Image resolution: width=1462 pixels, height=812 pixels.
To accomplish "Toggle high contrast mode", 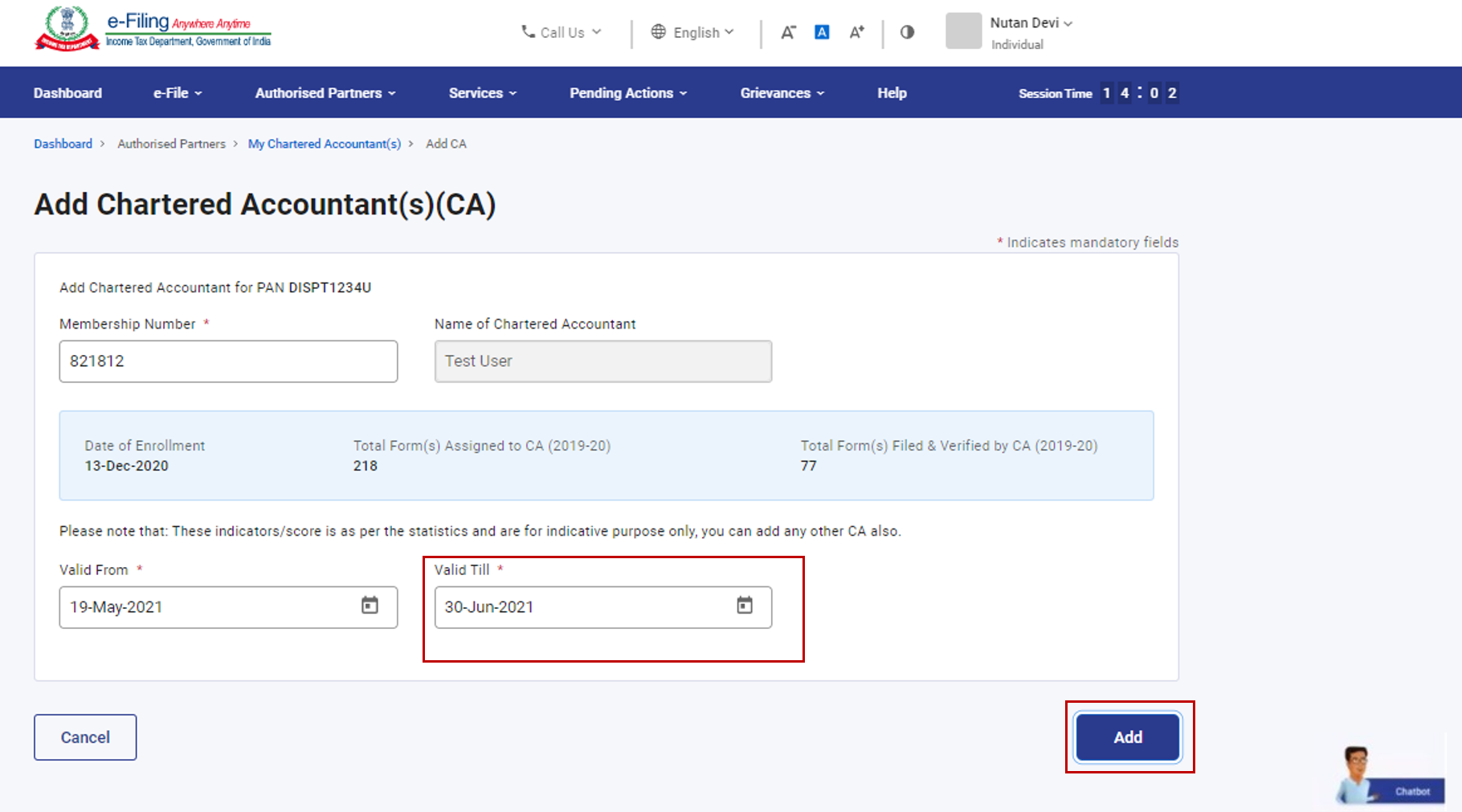I will coord(907,32).
